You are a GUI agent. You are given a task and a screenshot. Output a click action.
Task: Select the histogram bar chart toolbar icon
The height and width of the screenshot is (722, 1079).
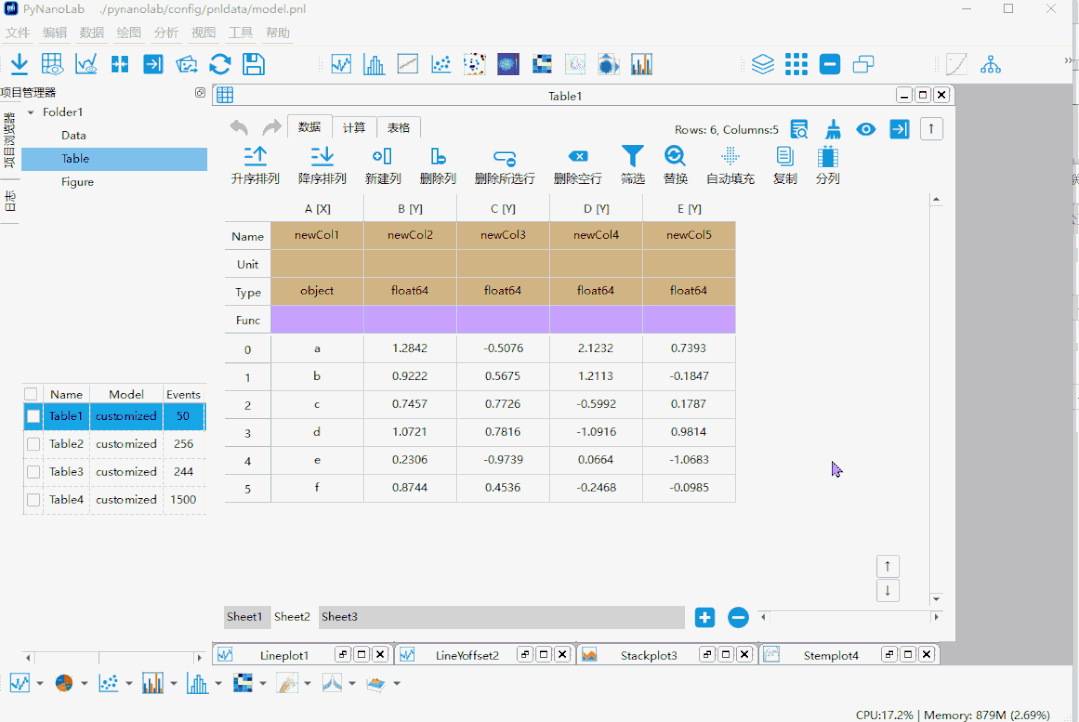tap(374, 64)
